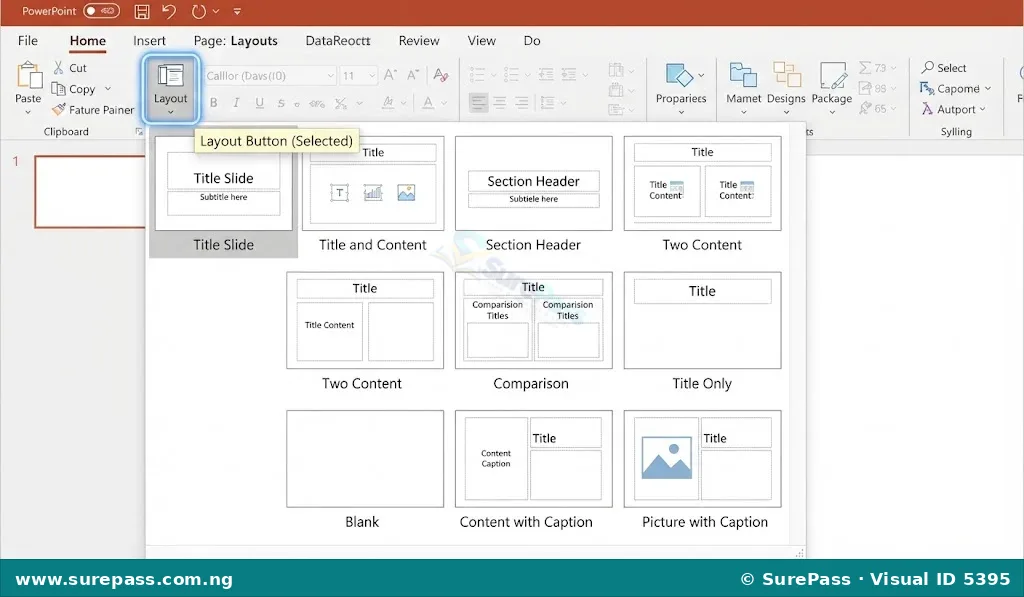
Task: Switch to the View tab
Action: 481,40
